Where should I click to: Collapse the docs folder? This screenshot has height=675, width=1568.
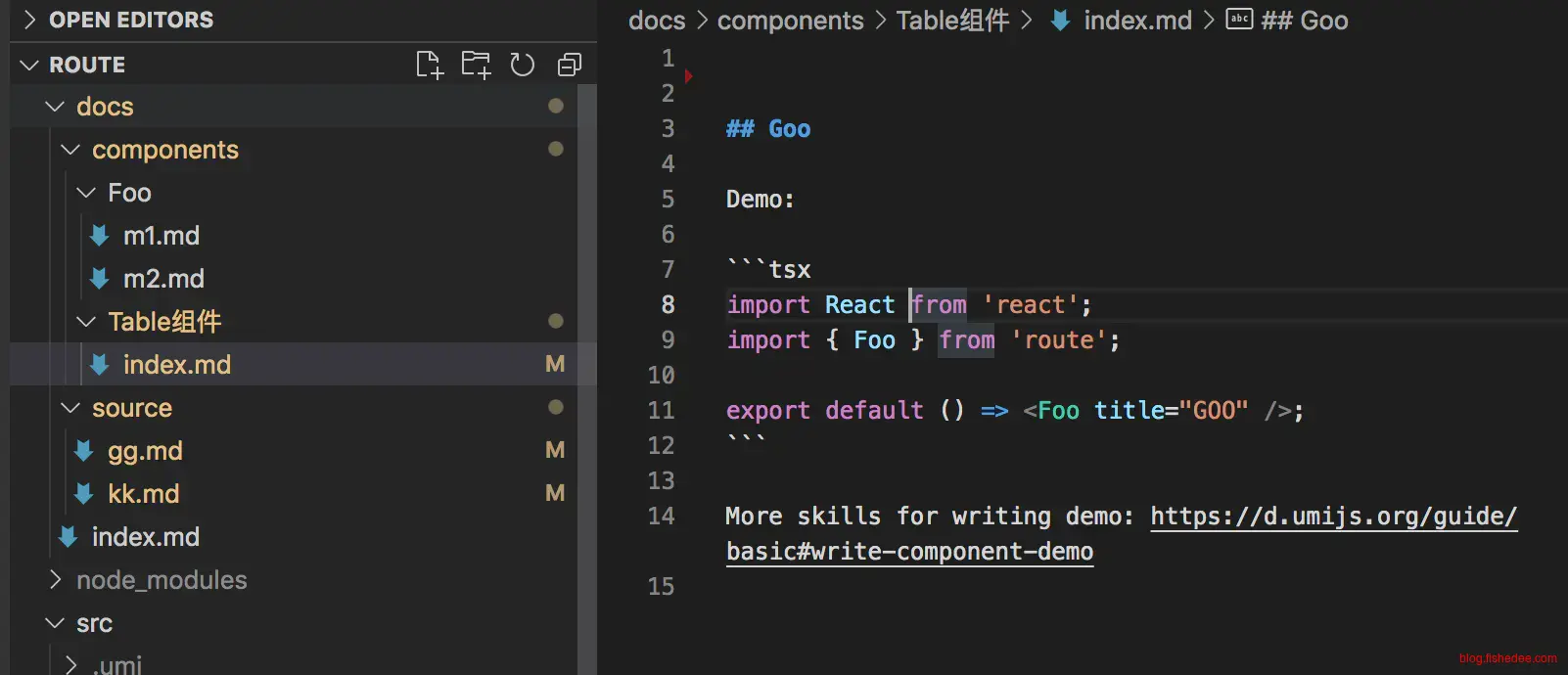[55, 107]
